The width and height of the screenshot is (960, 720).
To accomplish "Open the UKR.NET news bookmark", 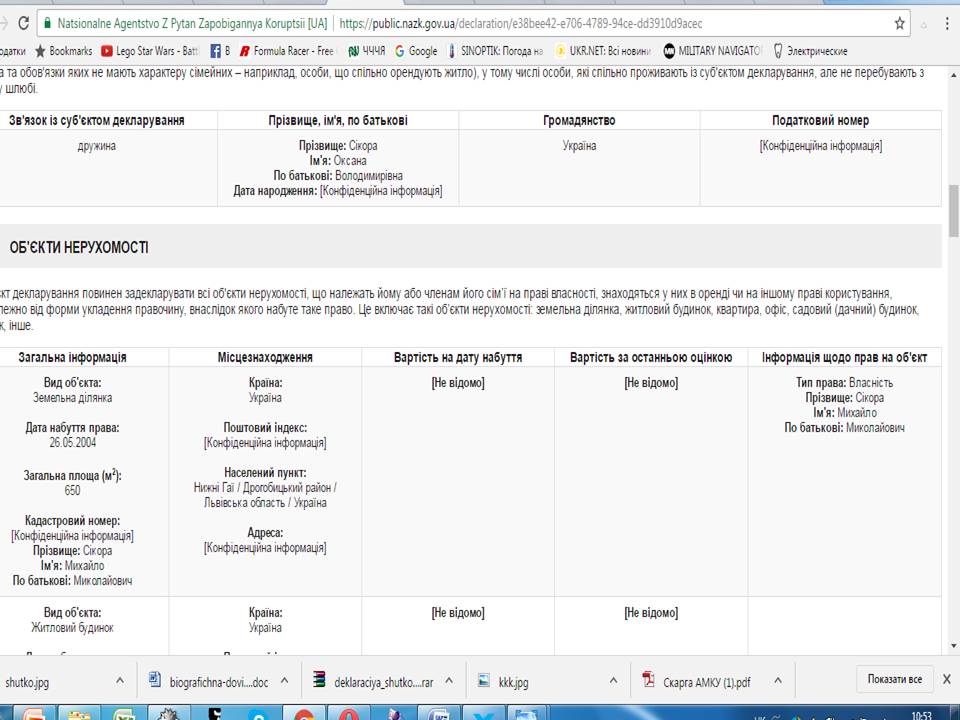I will coord(603,51).
